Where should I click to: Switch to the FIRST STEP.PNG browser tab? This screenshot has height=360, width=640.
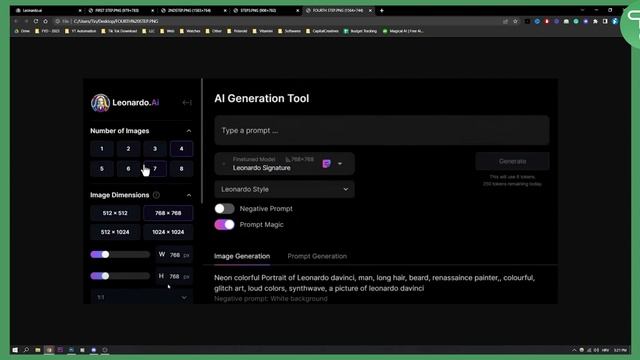click(x=120, y=11)
